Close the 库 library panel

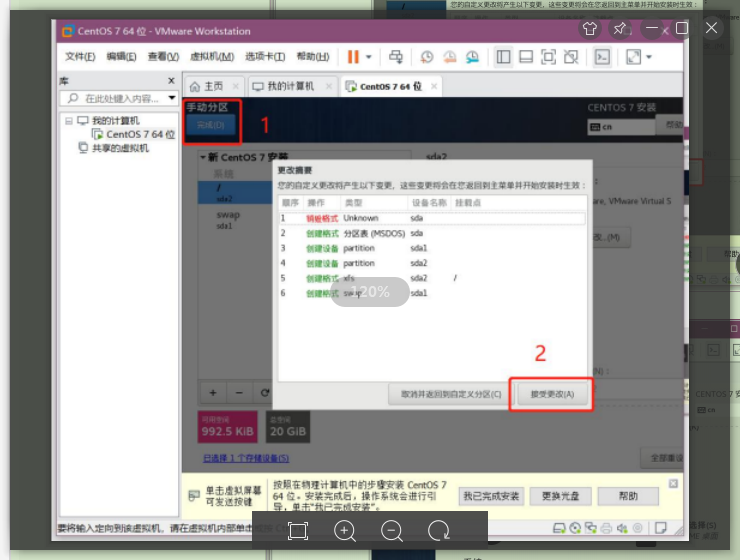(x=171, y=81)
